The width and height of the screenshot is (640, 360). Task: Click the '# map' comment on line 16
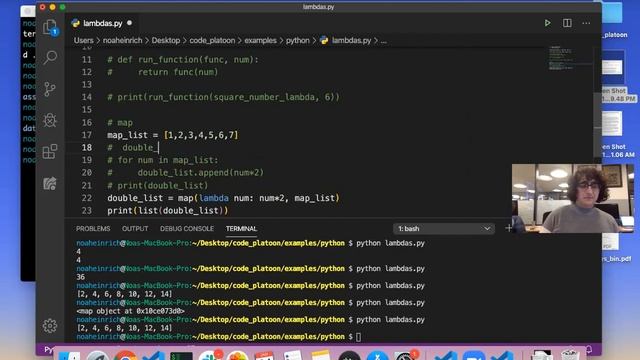(120, 122)
